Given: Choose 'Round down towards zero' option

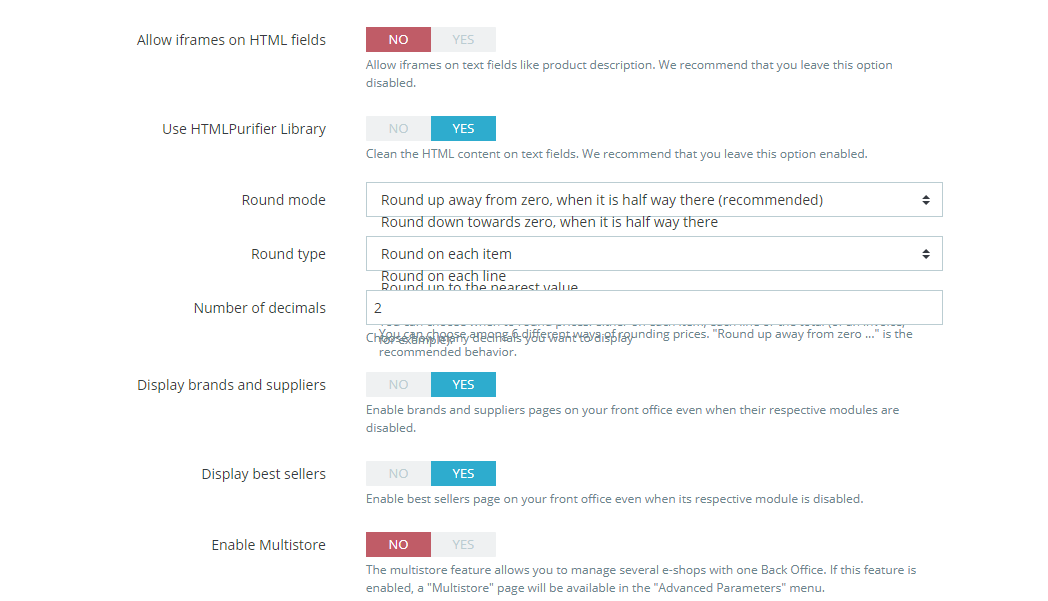Looking at the screenshot, I should coord(549,223).
